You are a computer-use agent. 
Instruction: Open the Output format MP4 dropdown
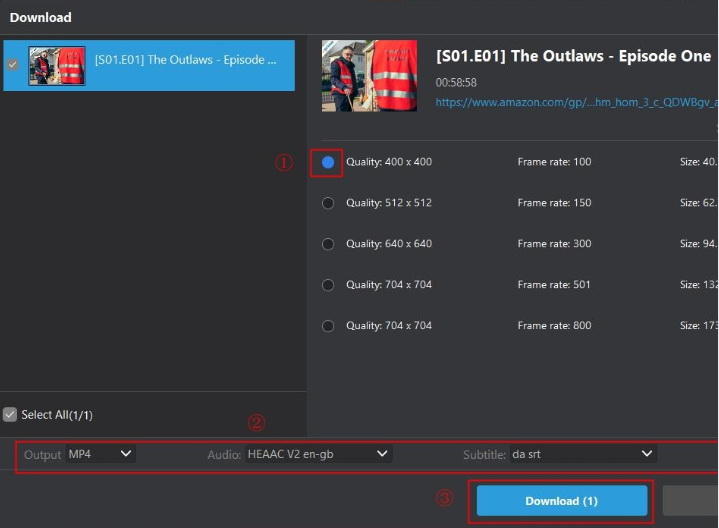click(100, 454)
